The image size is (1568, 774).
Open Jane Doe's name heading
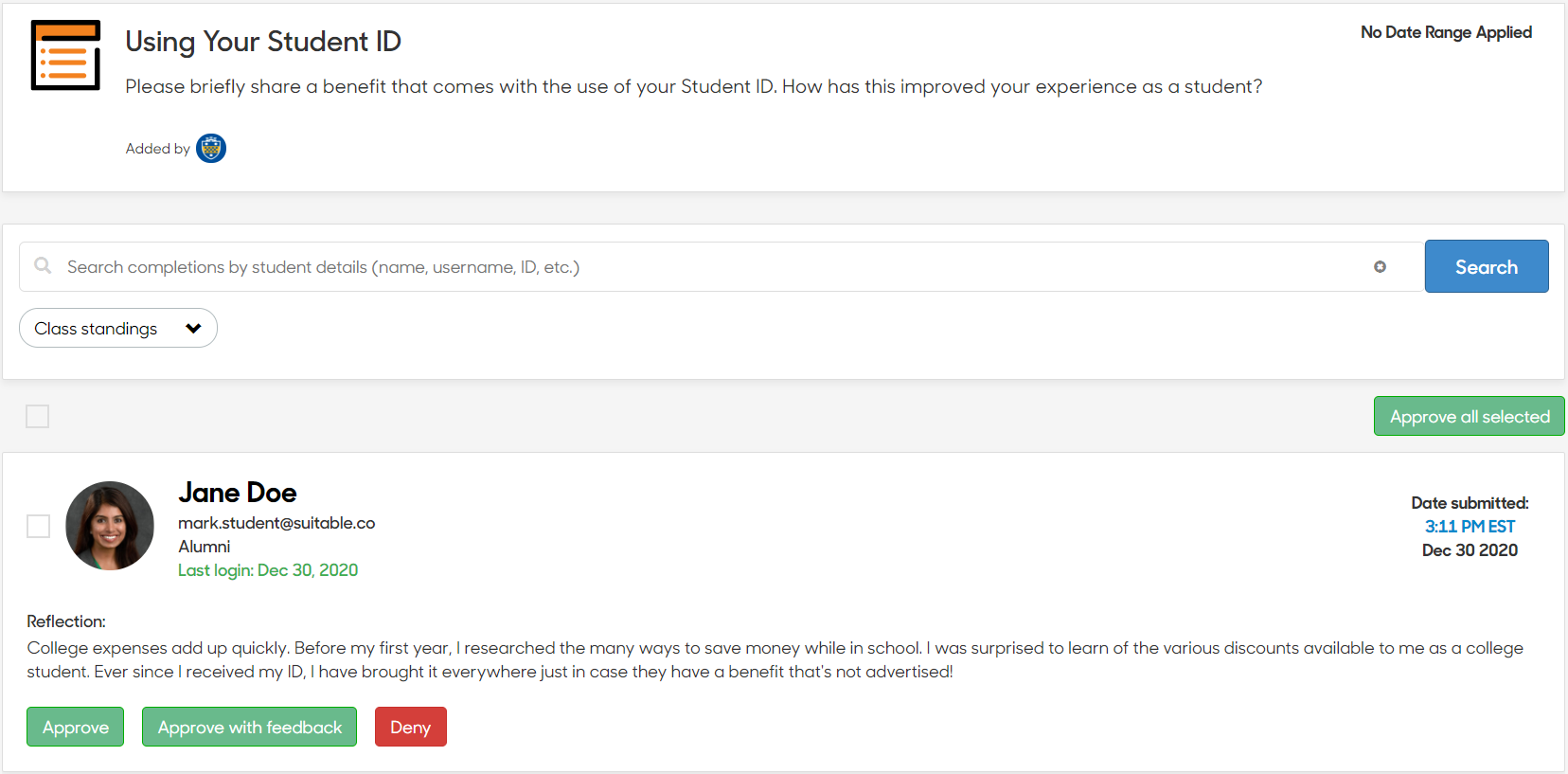(238, 493)
